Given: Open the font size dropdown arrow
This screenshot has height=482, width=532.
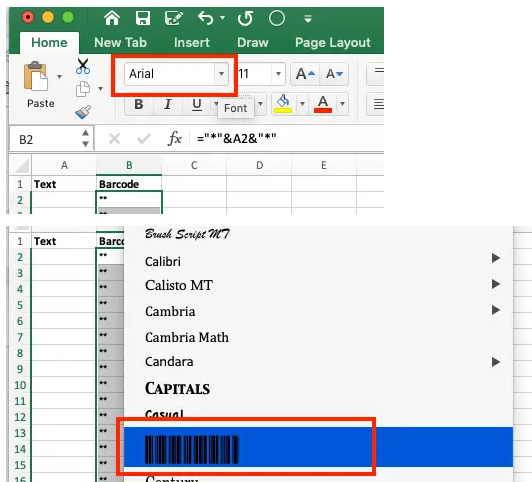Looking at the screenshot, I should pyautogui.click(x=278, y=74).
